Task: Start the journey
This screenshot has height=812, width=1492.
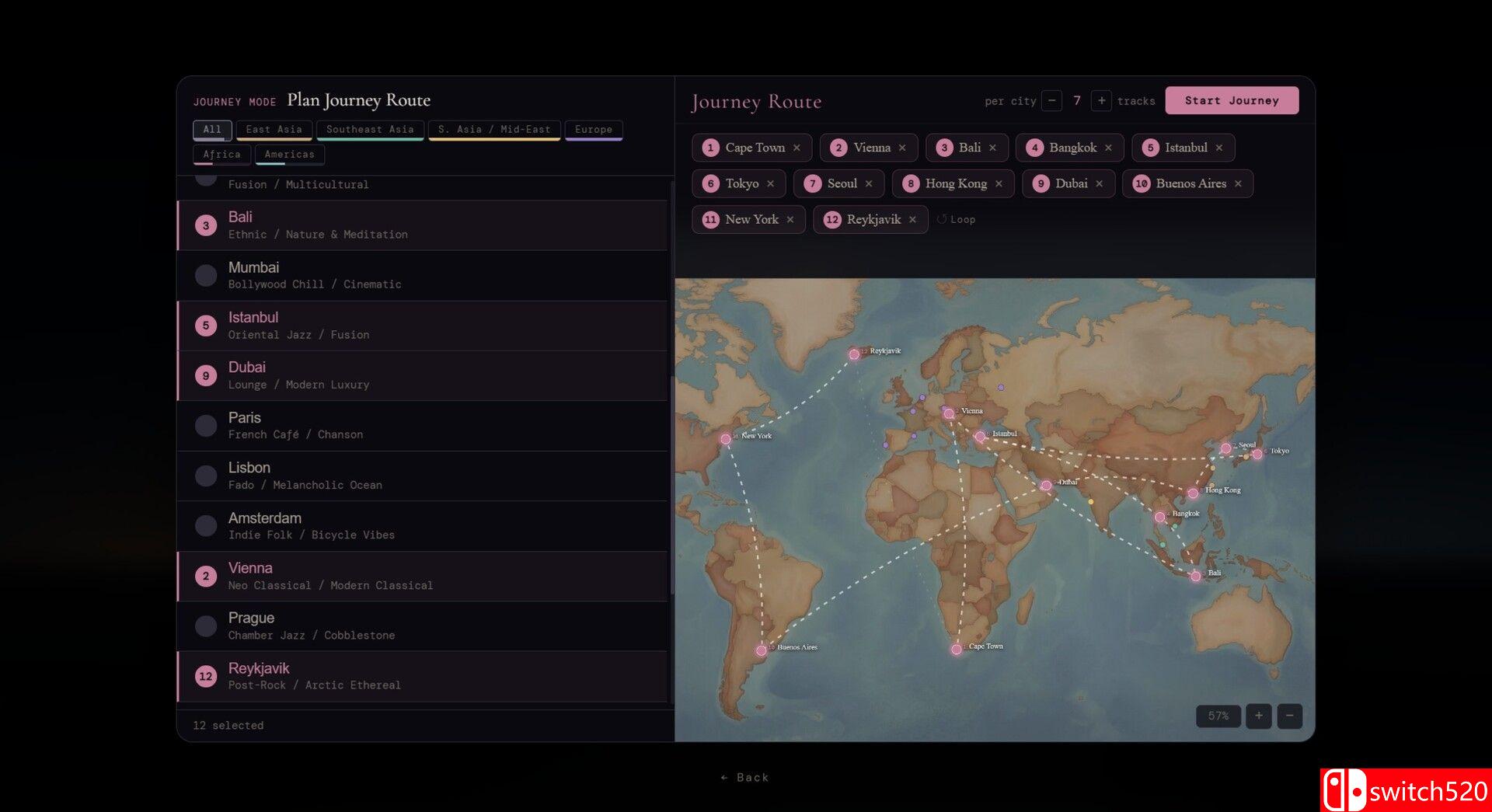Action: (1232, 100)
